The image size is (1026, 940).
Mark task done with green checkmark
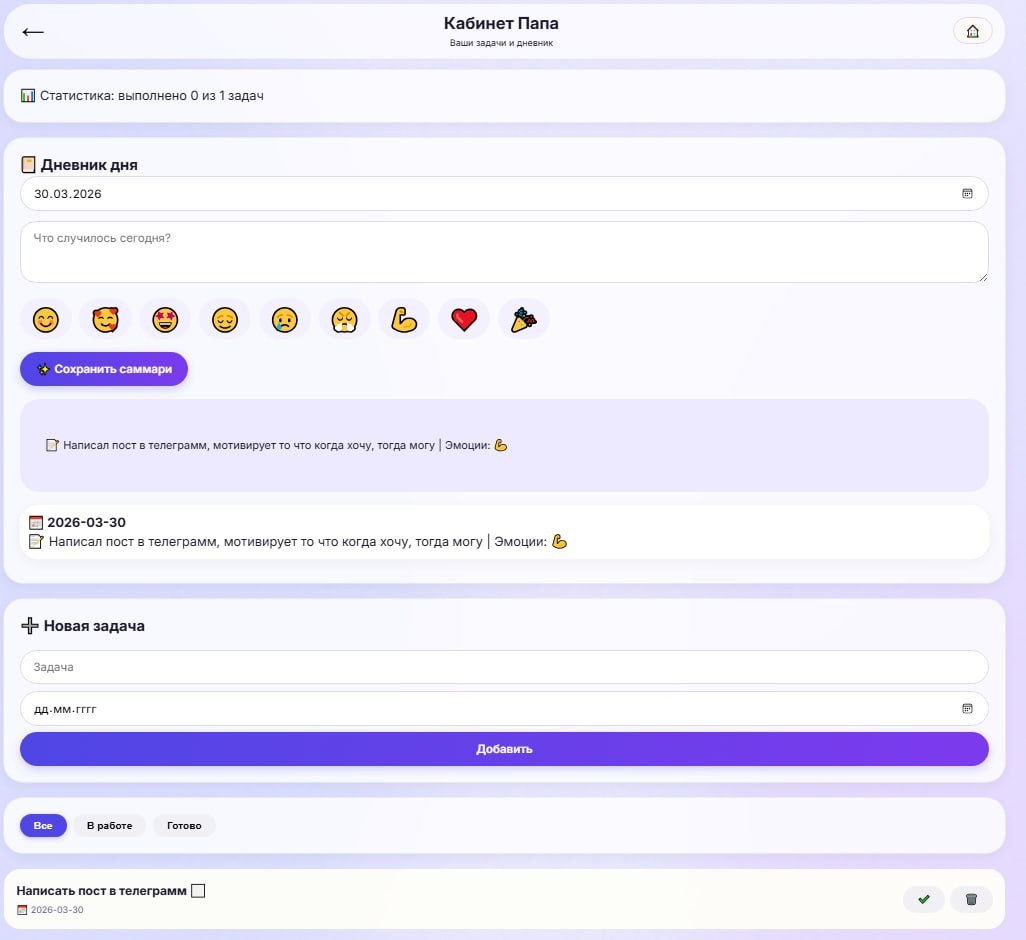pyautogui.click(x=923, y=899)
